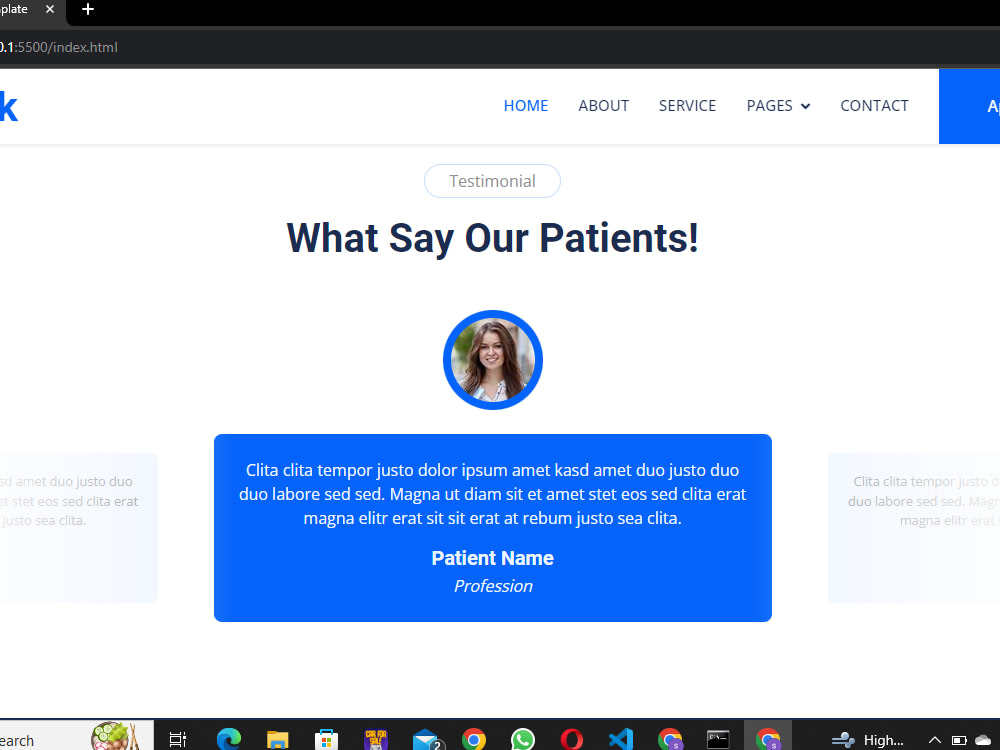Image resolution: width=1000 pixels, height=750 pixels.
Task: Open Task View in the taskbar
Action: [177, 739]
